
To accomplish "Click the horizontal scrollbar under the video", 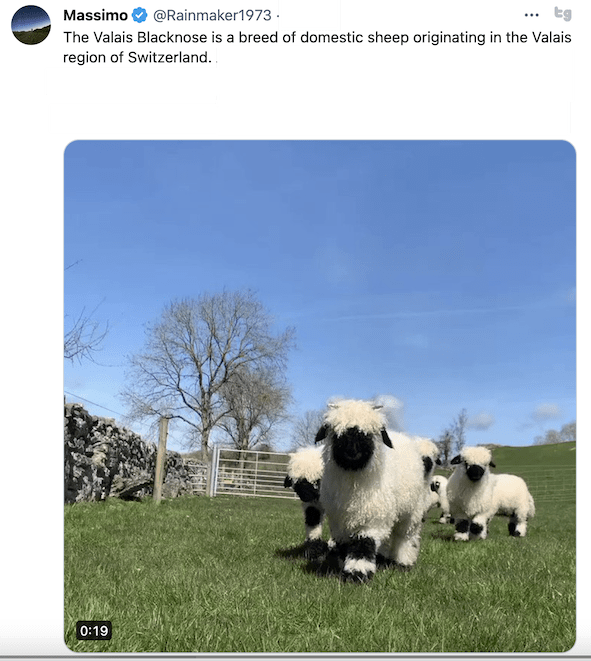I will click(295, 658).
